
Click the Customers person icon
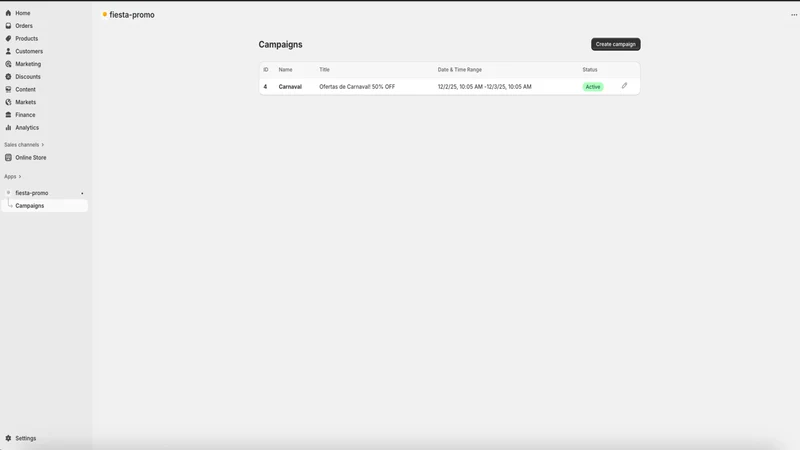coord(8,52)
